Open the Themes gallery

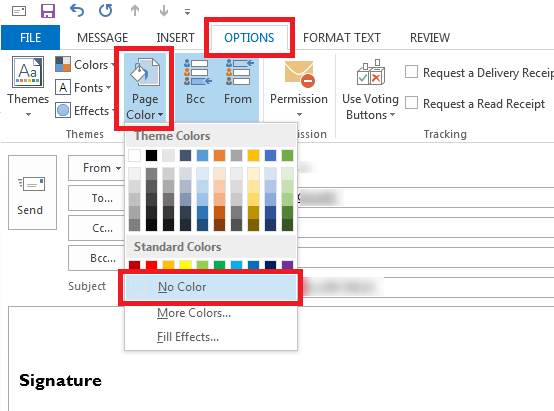28,87
